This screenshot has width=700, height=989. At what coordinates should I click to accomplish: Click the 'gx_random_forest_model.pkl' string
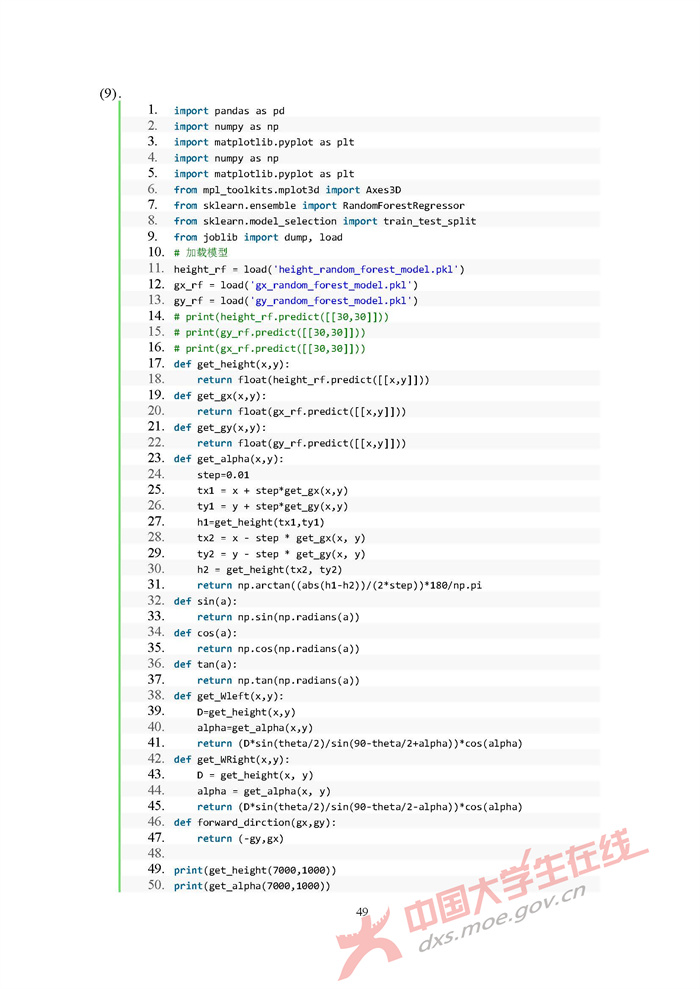point(331,285)
